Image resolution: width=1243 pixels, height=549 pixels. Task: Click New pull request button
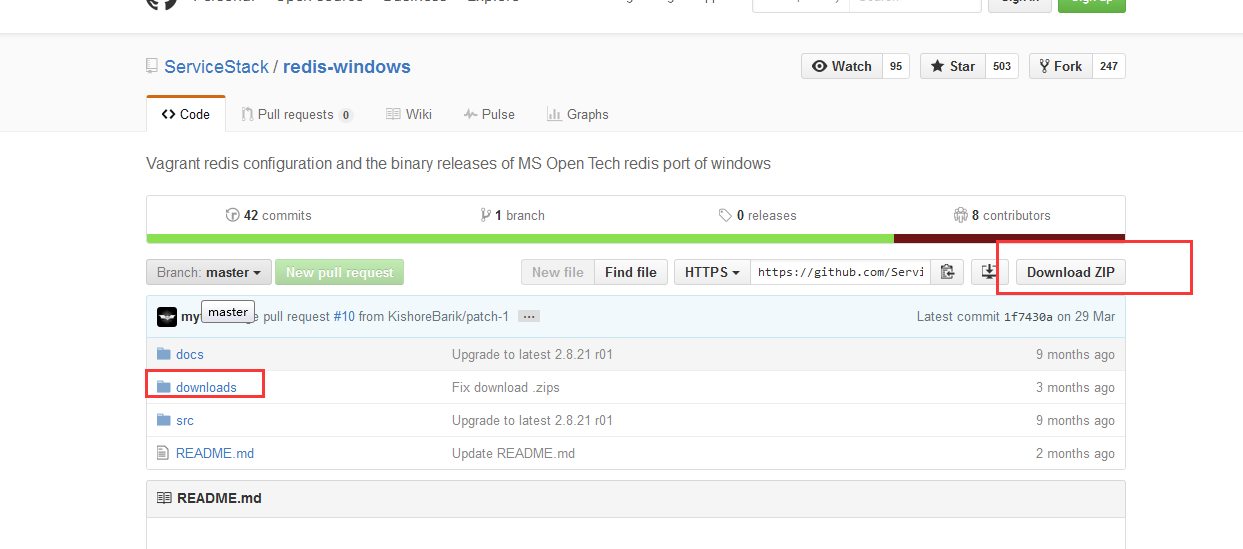pyautogui.click(x=340, y=272)
